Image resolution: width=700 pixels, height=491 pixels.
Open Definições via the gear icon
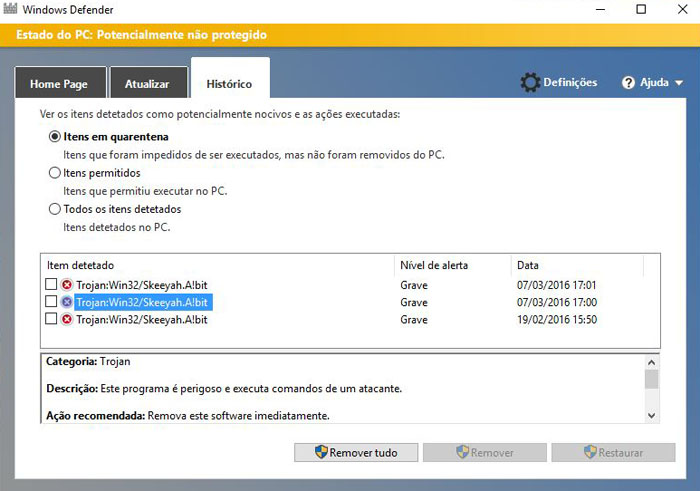[530, 83]
